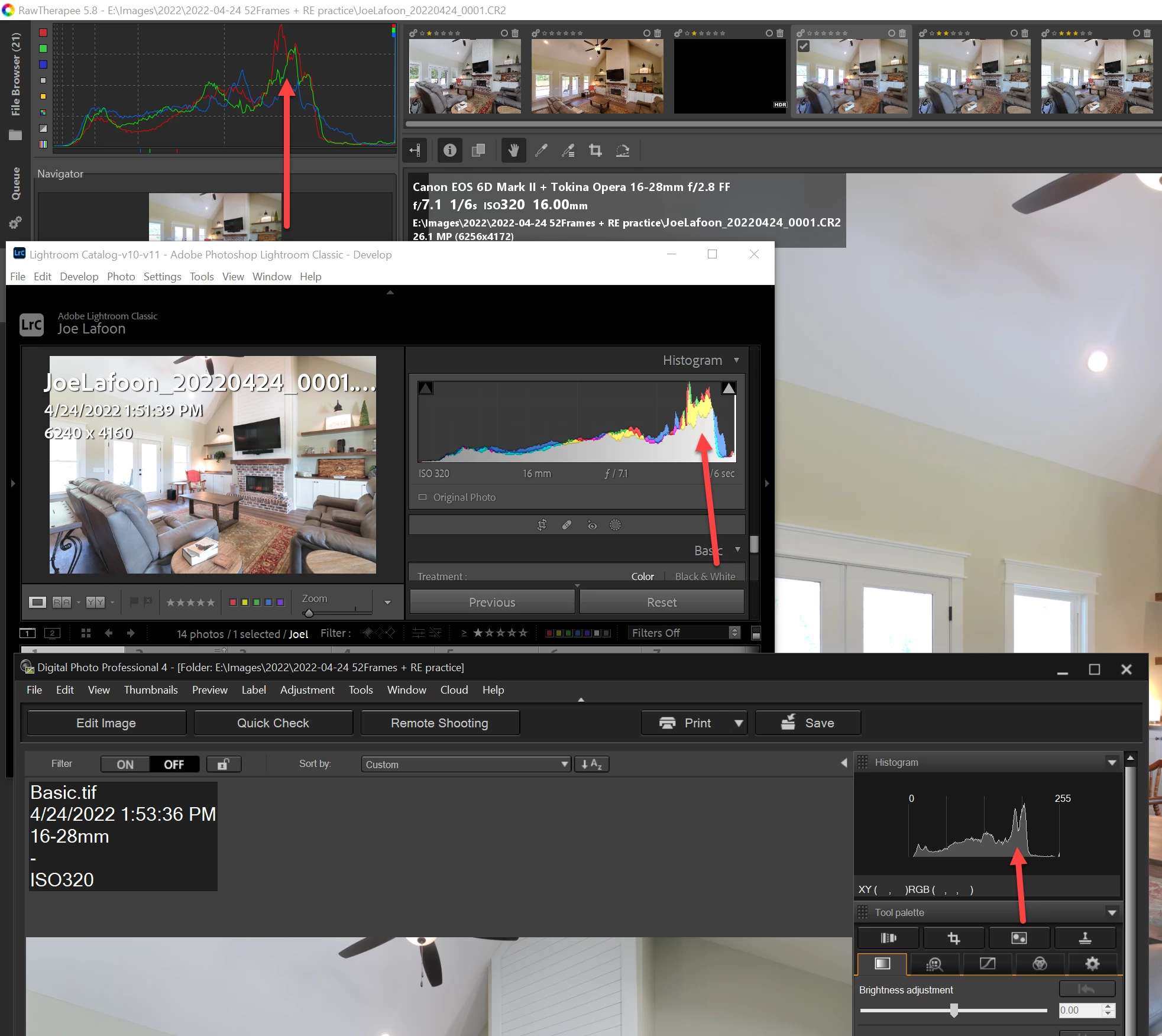The height and width of the screenshot is (1036, 1162).
Task: Open the Sort by Custom dropdown
Action: tap(466, 765)
